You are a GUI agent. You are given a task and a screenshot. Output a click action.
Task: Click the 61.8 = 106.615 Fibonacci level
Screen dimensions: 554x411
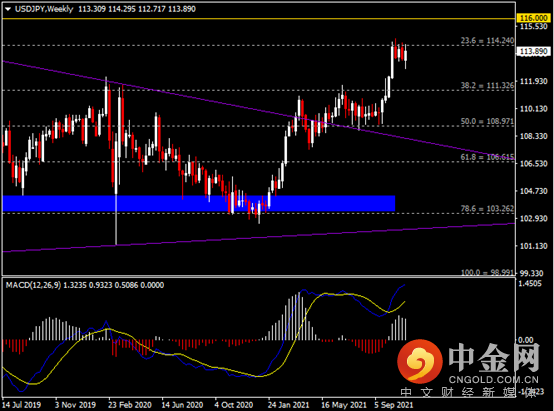pos(487,157)
